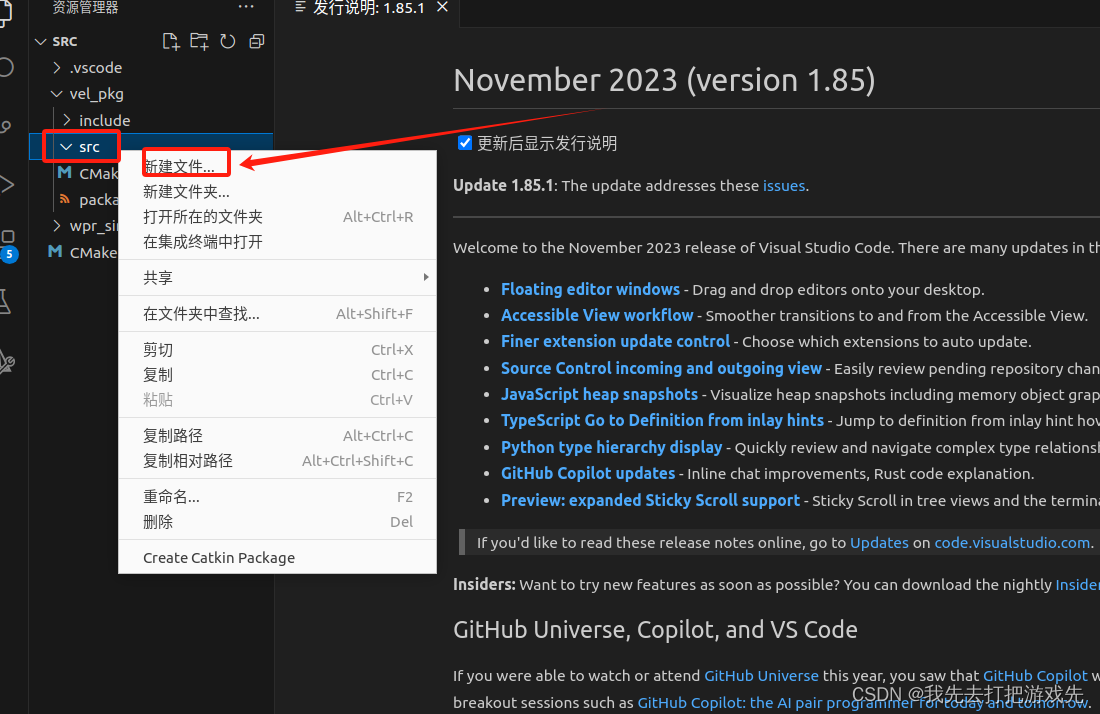Choose 剪切 from context menu
This screenshot has width=1100, height=714.
pyautogui.click(x=277, y=349)
